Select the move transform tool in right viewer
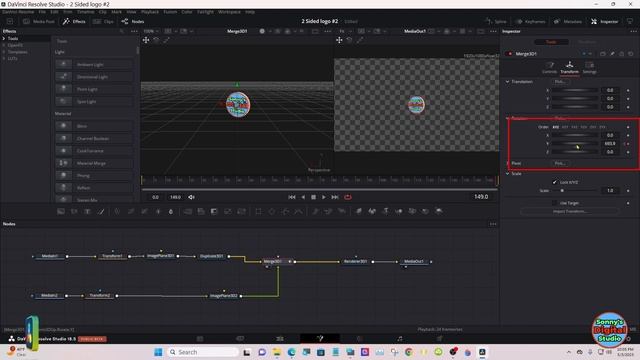 tap(339, 40)
